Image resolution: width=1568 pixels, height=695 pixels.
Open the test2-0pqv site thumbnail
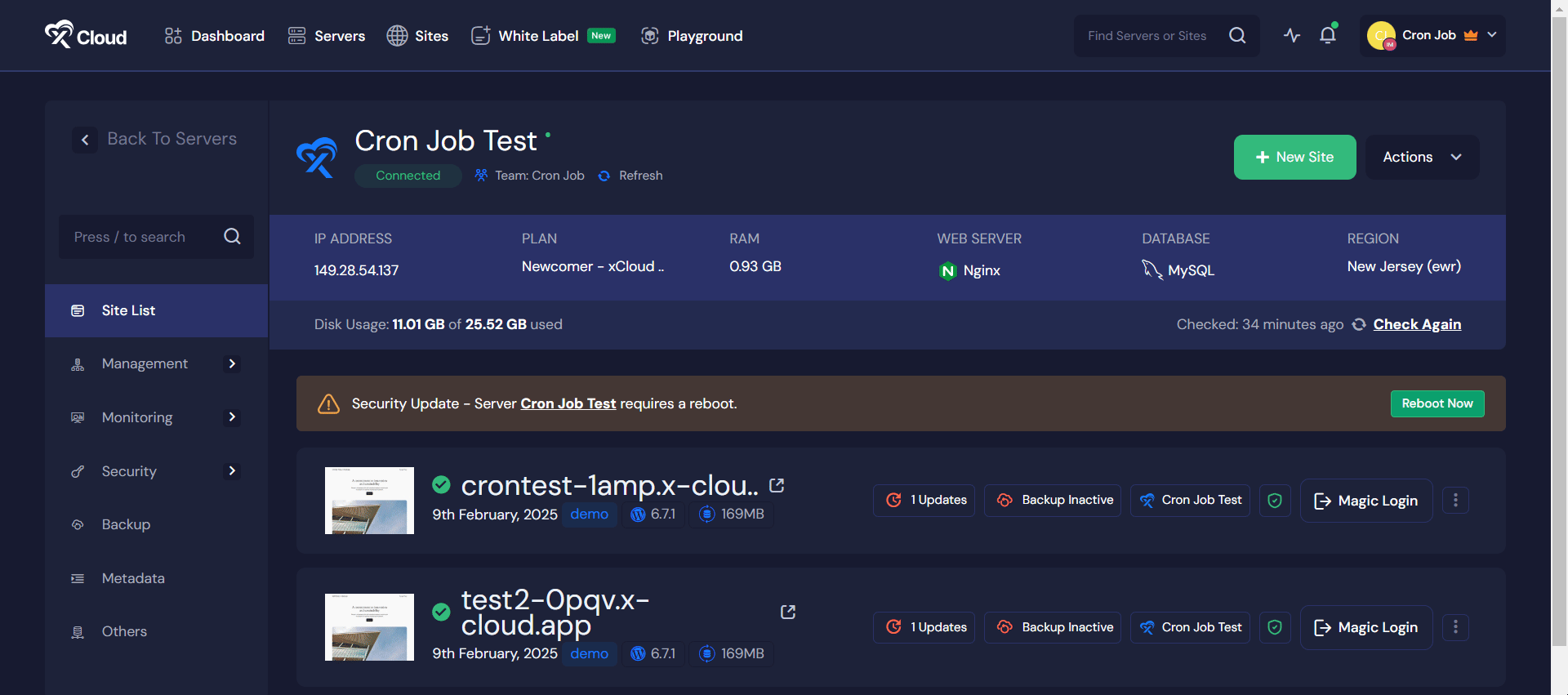369,627
